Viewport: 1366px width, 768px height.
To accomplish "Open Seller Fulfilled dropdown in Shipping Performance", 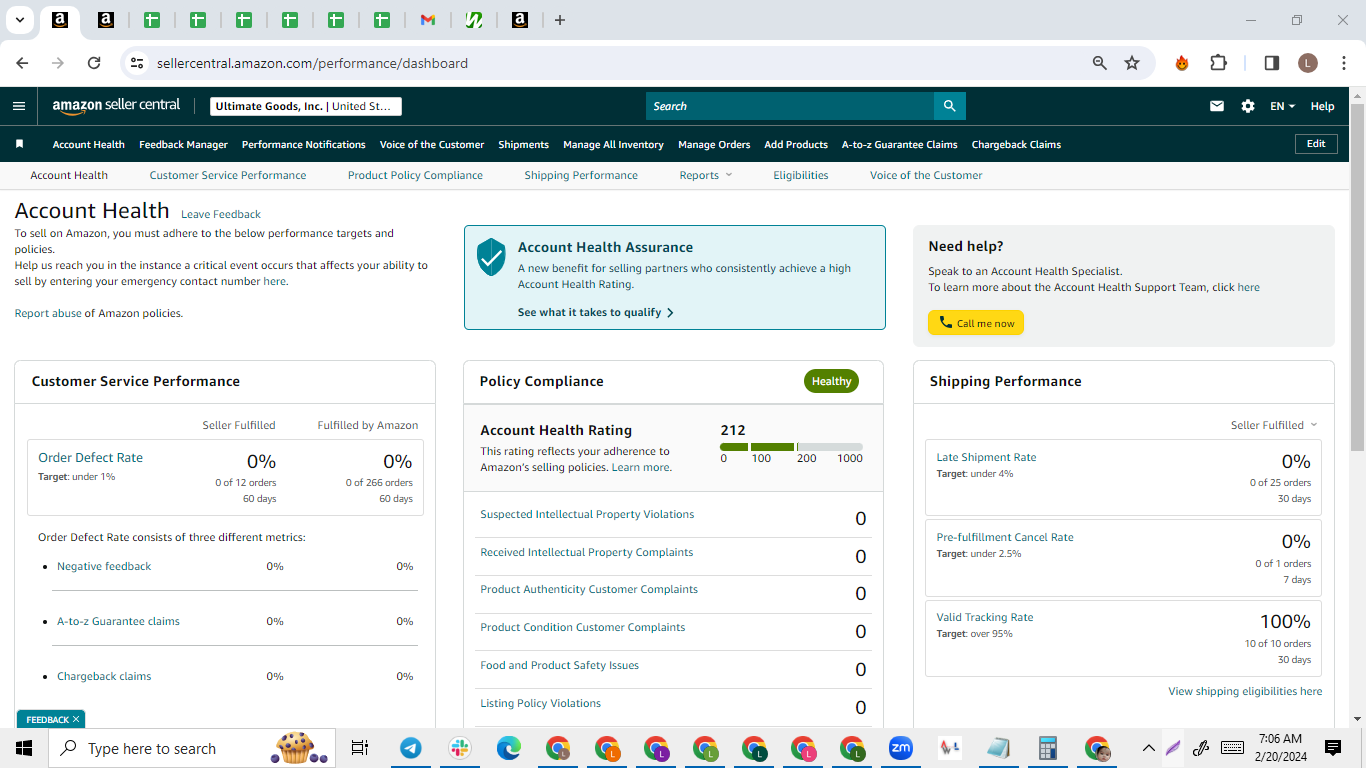I will point(1274,425).
